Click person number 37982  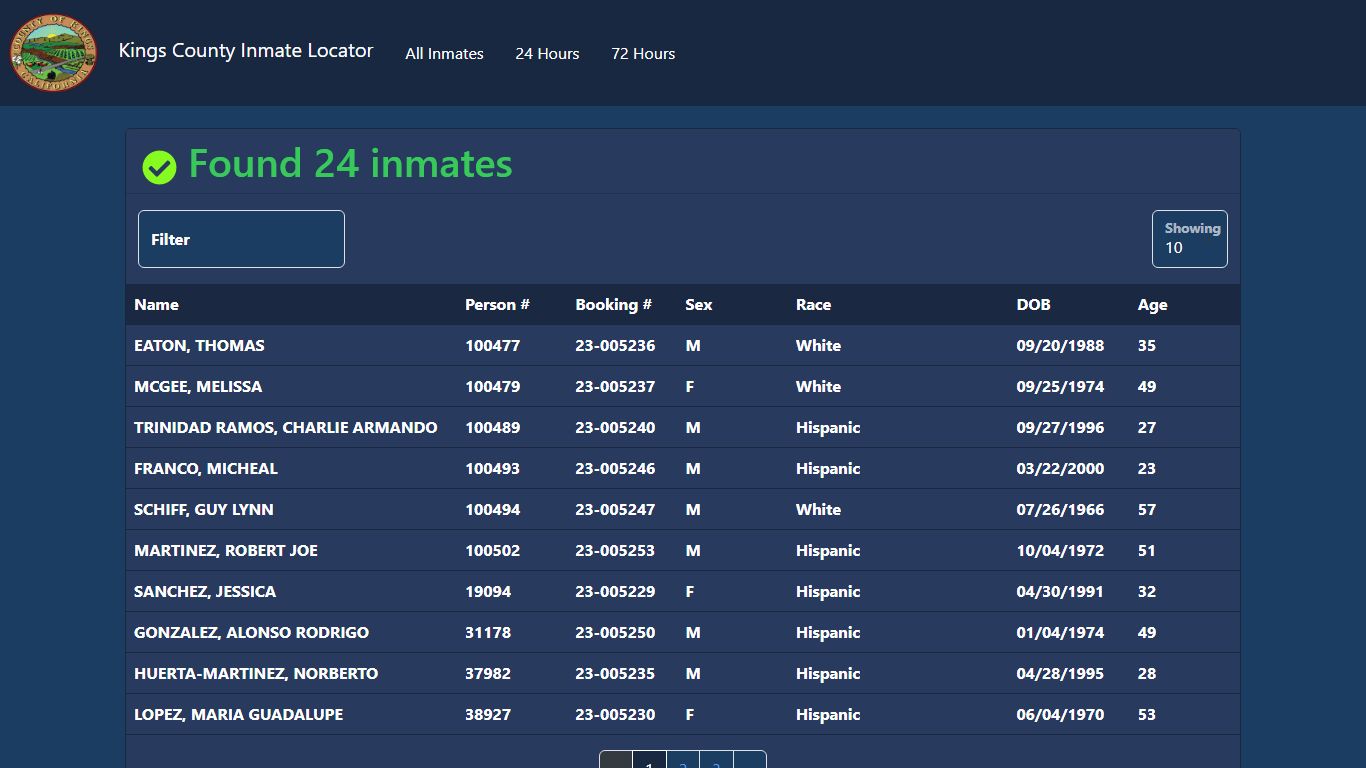click(488, 674)
